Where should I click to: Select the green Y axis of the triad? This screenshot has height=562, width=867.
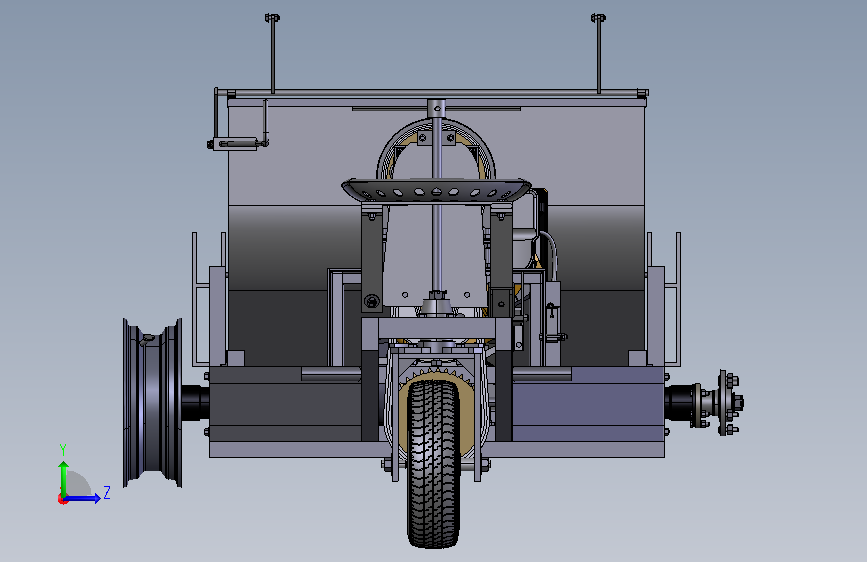(64, 479)
